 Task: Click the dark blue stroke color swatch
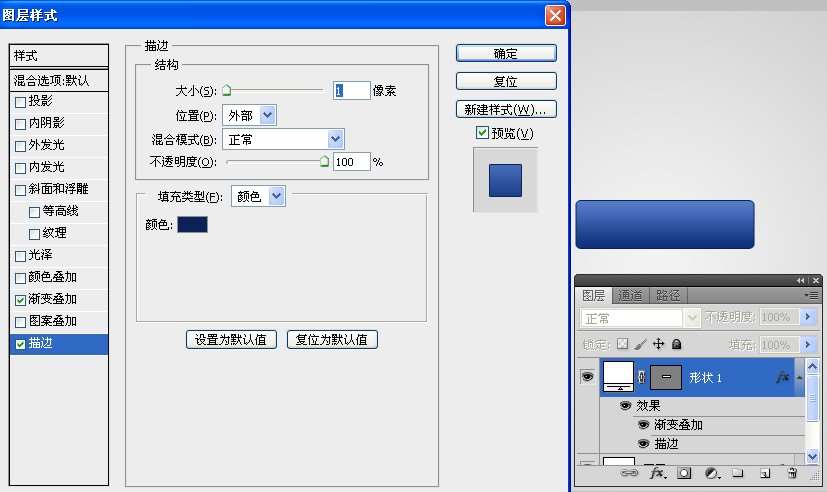tap(192, 225)
